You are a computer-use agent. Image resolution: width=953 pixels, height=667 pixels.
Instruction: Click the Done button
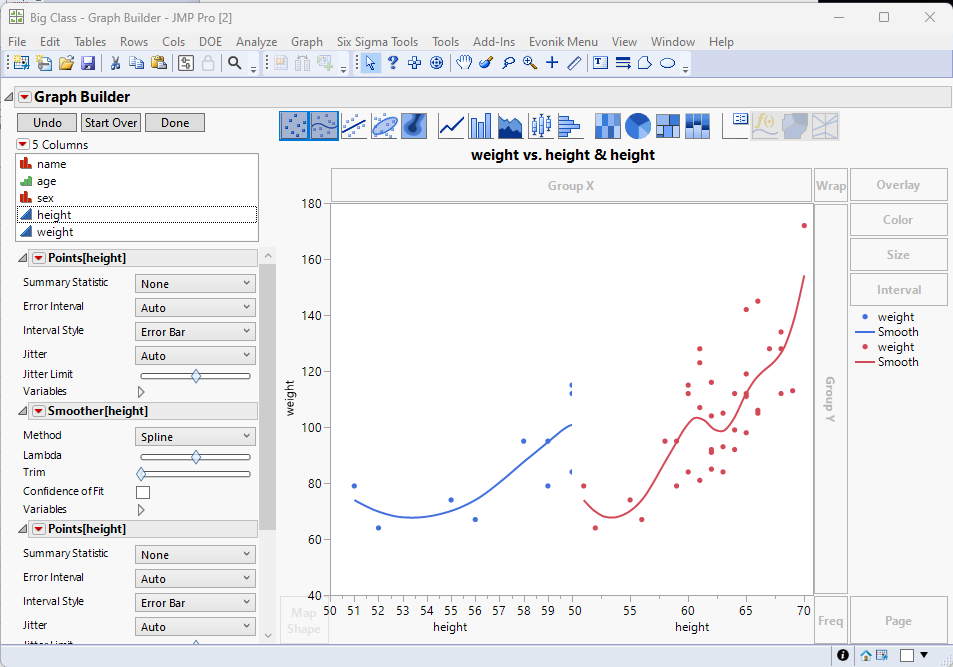click(175, 123)
